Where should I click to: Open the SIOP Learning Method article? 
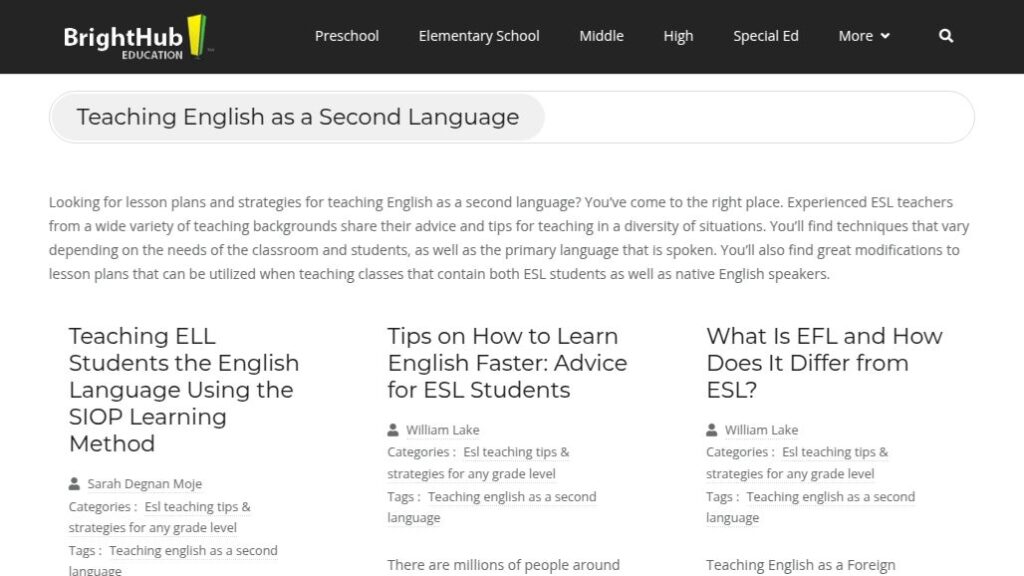pos(183,390)
